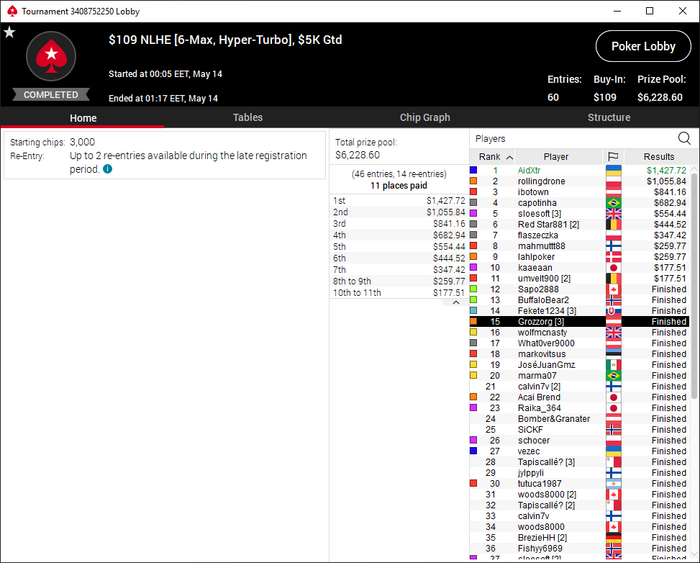Click the Ukraine flag next to AidXtr
Viewport: 700px width, 563px height.
(613, 171)
